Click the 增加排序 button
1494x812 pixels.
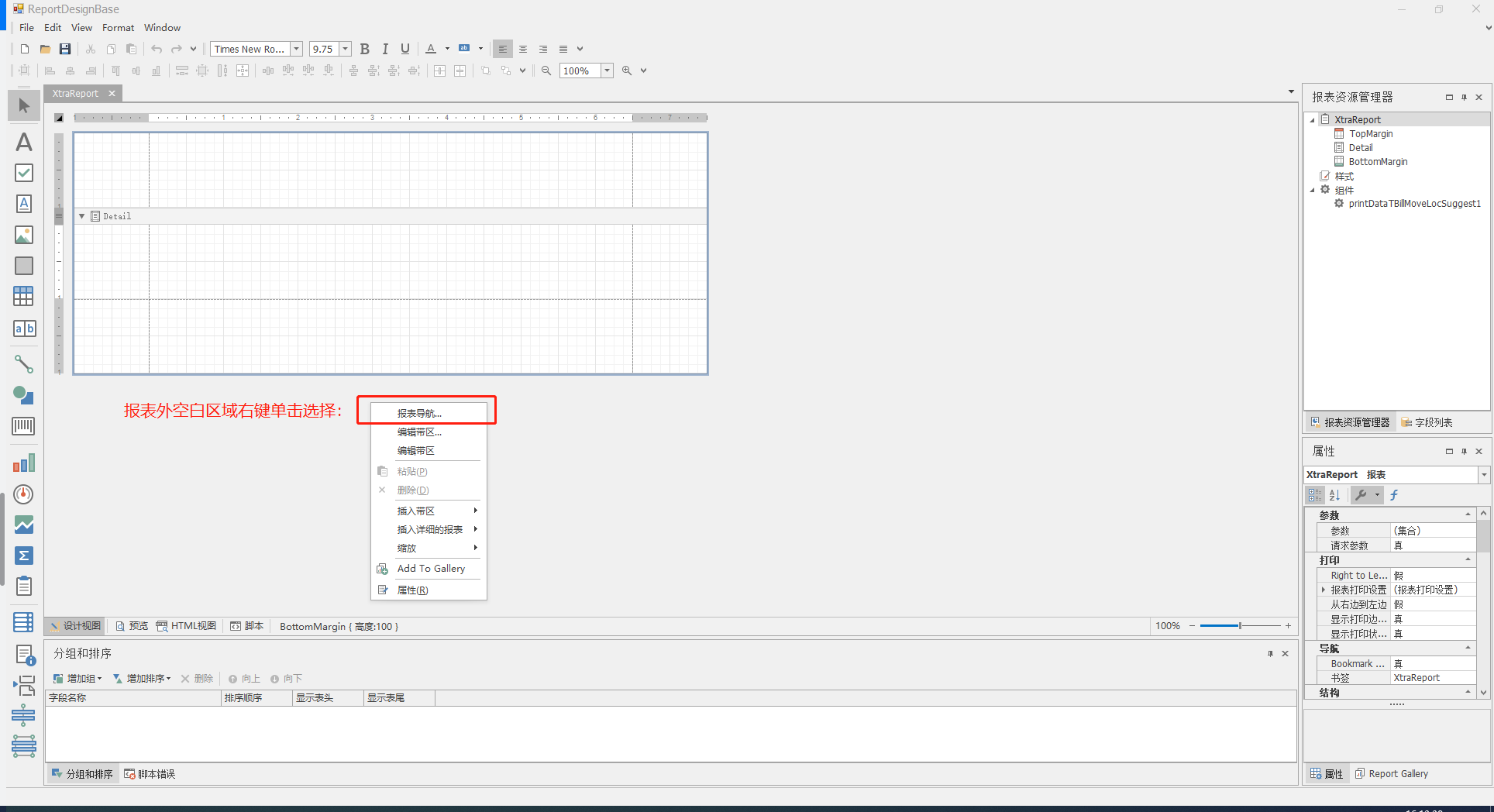click(x=143, y=679)
